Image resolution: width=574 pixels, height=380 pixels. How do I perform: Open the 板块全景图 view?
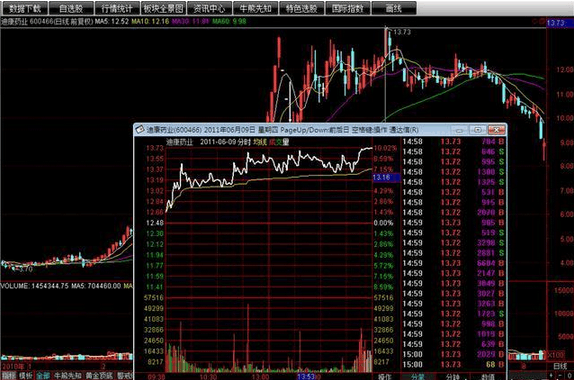coord(163,8)
